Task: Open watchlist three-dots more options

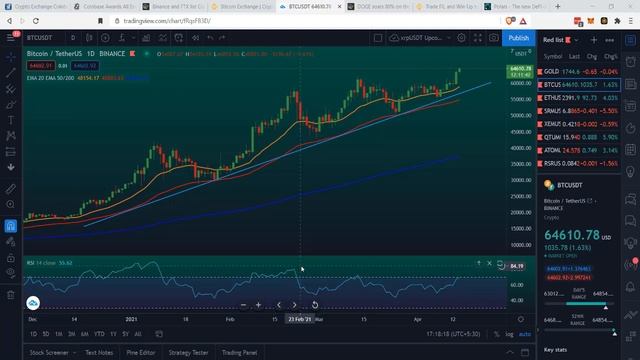Action: [x=609, y=40]
